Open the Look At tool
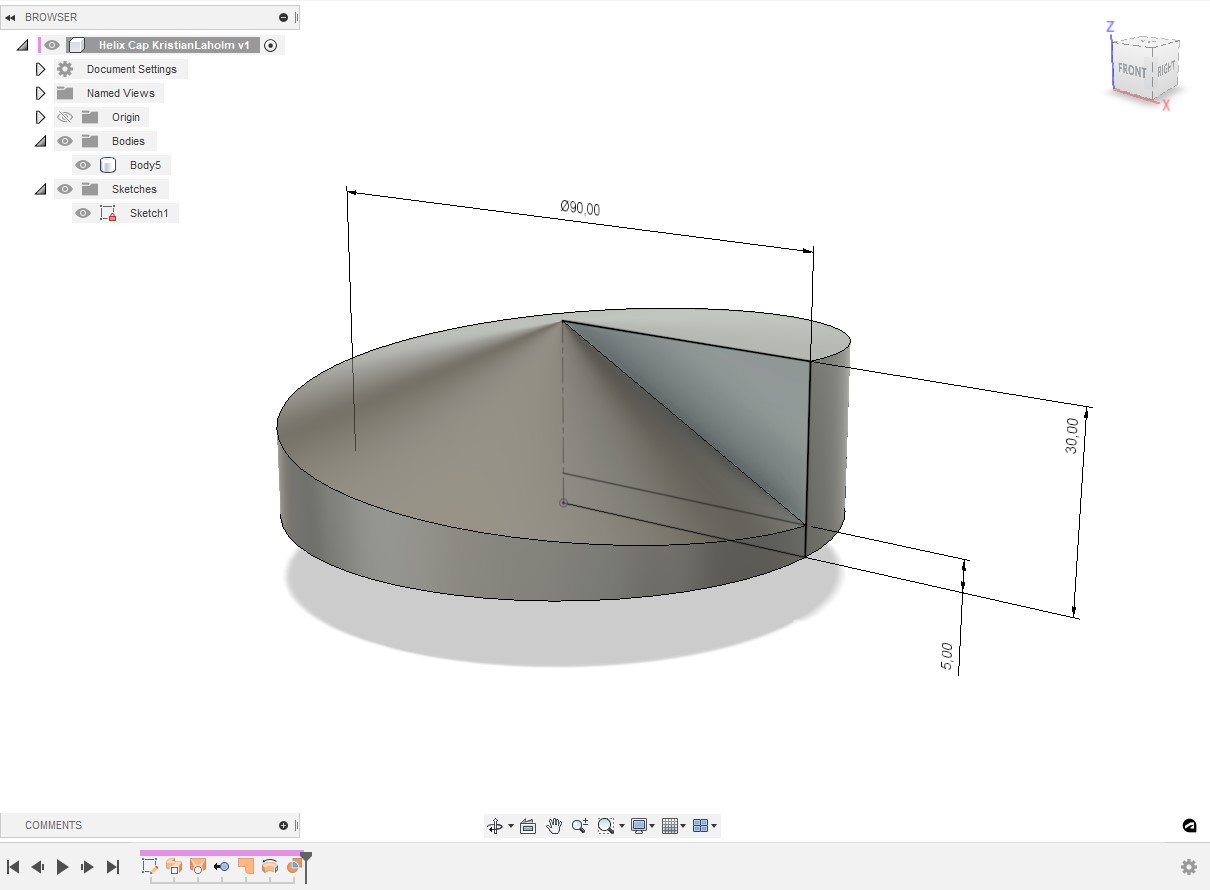The height and width of the screenshot is (890, 1210). [528, 825]
